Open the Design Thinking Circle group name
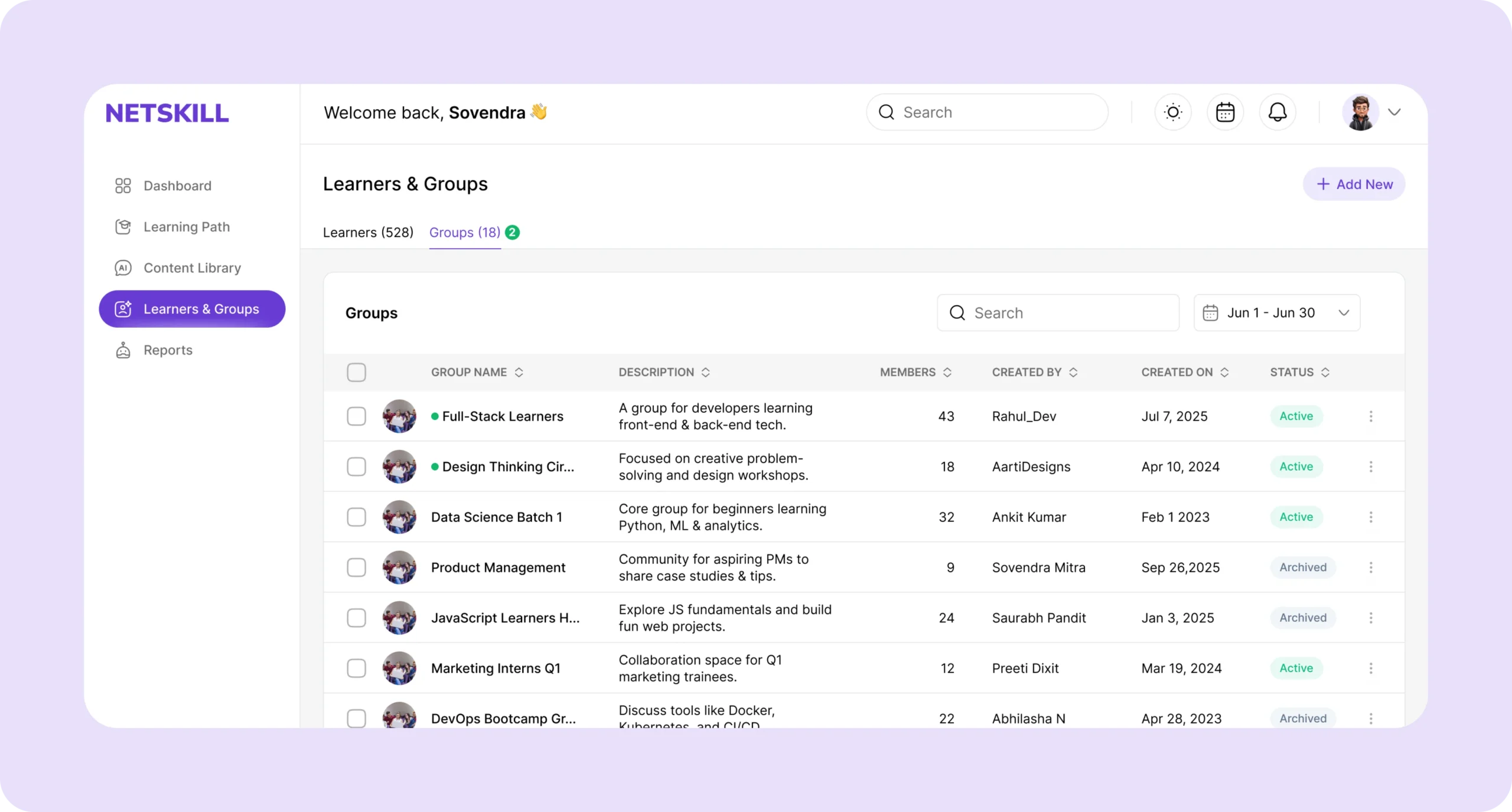The image size is (1512, 812). coord(507,467)
